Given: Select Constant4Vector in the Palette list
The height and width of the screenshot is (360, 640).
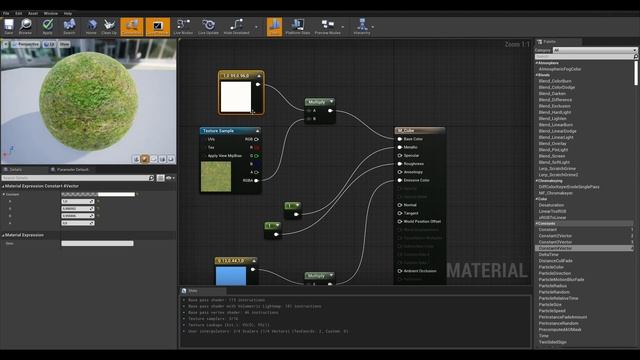Looking at the screenshot, I should (584, 248).
